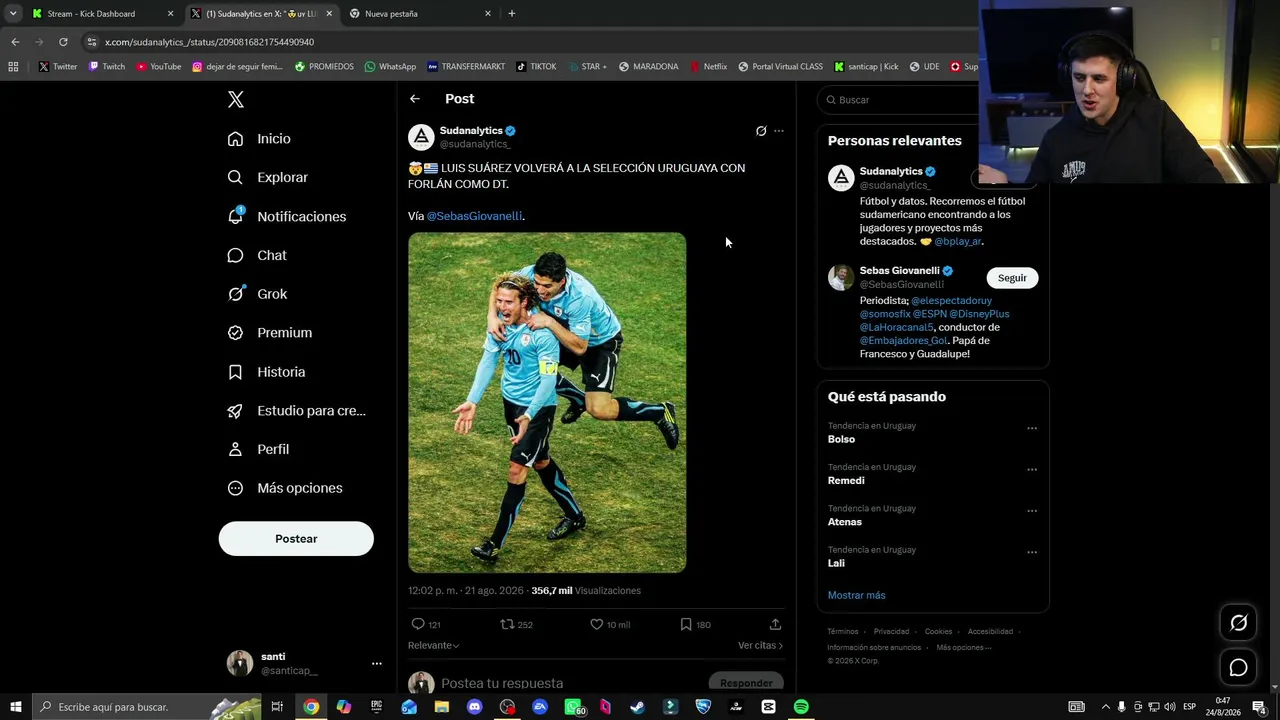
Task: Open more options for Remedi trend
Action: [1032, 469]
